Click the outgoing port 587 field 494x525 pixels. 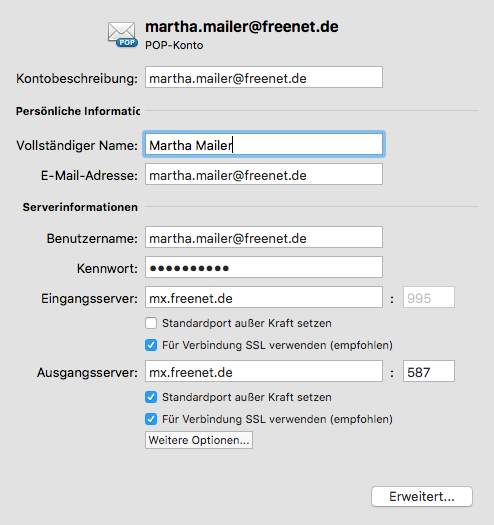pyautogui.click(x=429, y=371)
